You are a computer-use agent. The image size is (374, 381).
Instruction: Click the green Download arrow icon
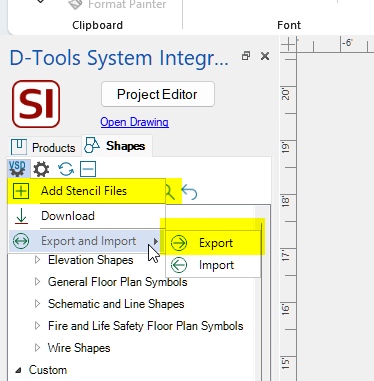[22, 216]
